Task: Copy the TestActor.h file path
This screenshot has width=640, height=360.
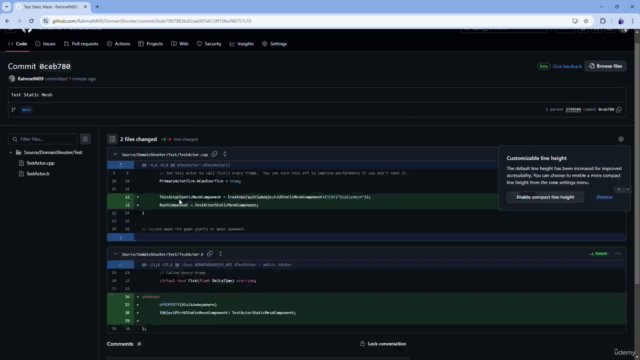Action: 210,254
